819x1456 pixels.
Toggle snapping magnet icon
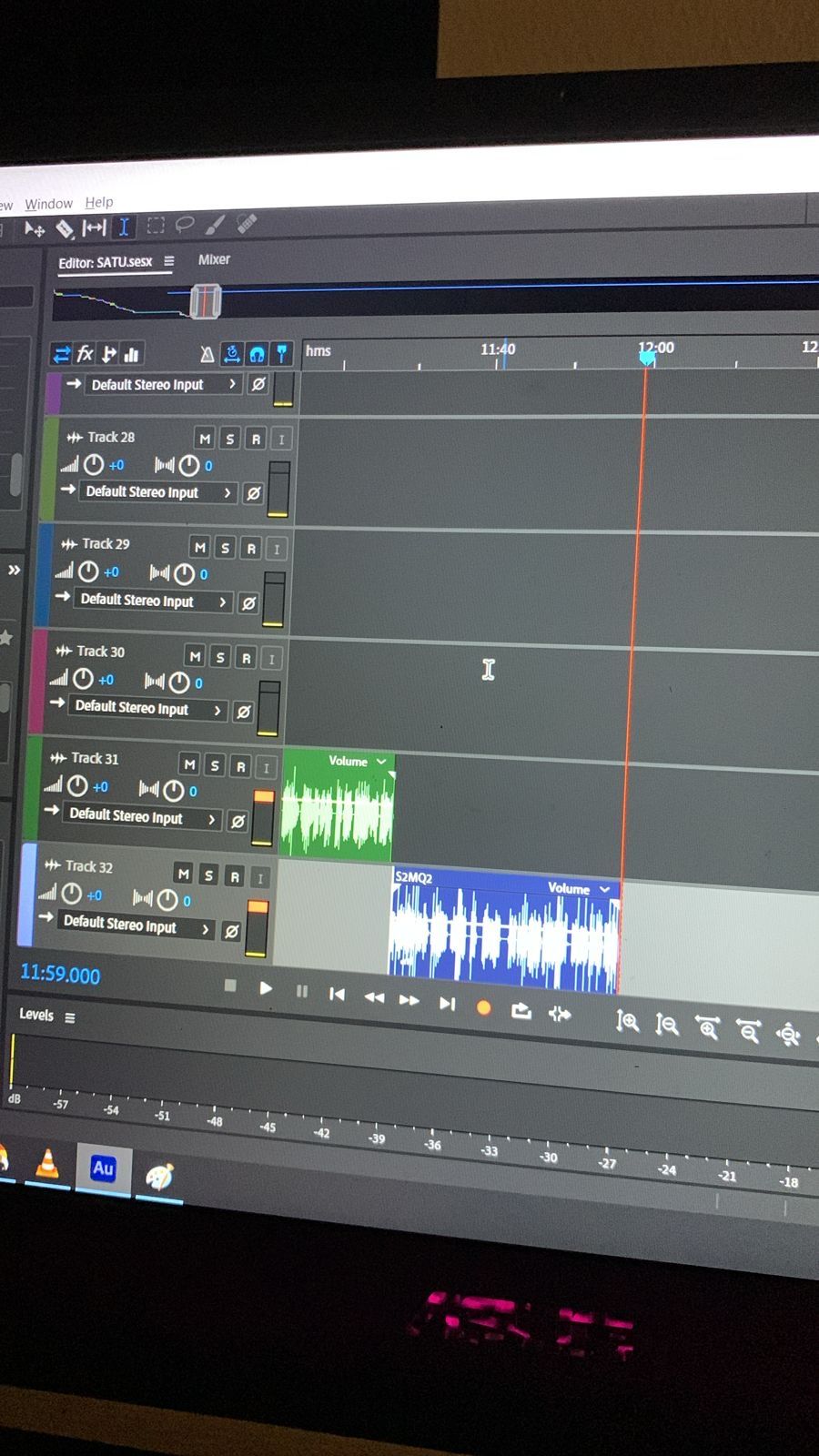257,354
